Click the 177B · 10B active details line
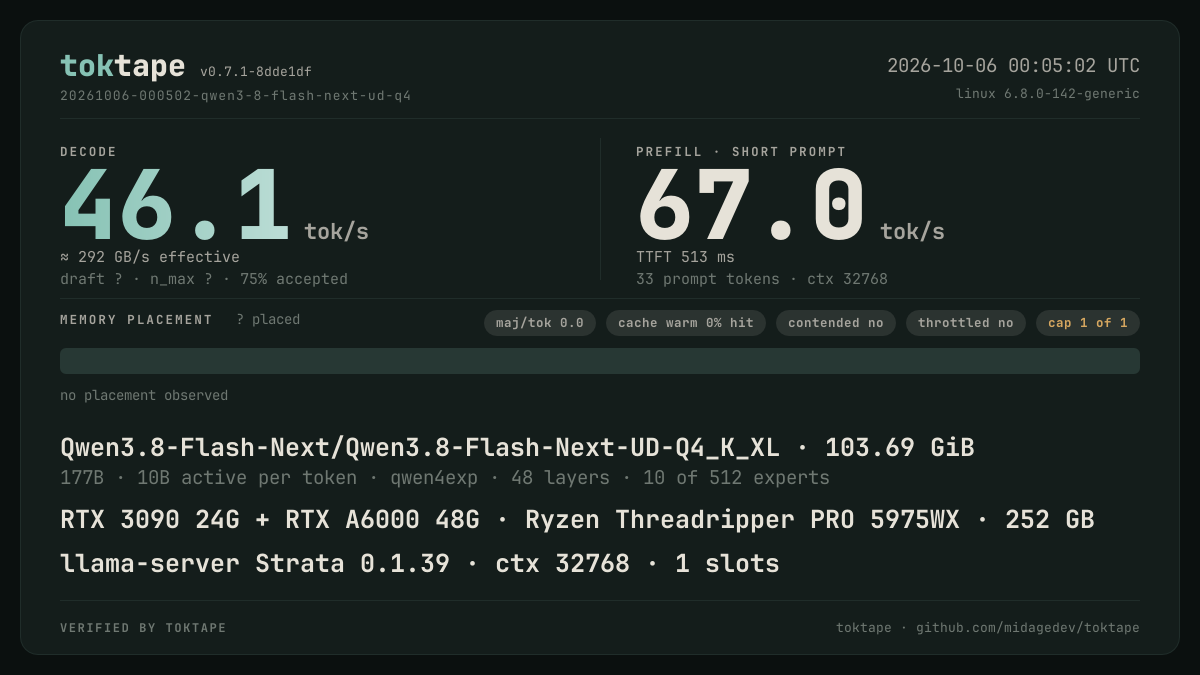 click(x=445, y=478)
